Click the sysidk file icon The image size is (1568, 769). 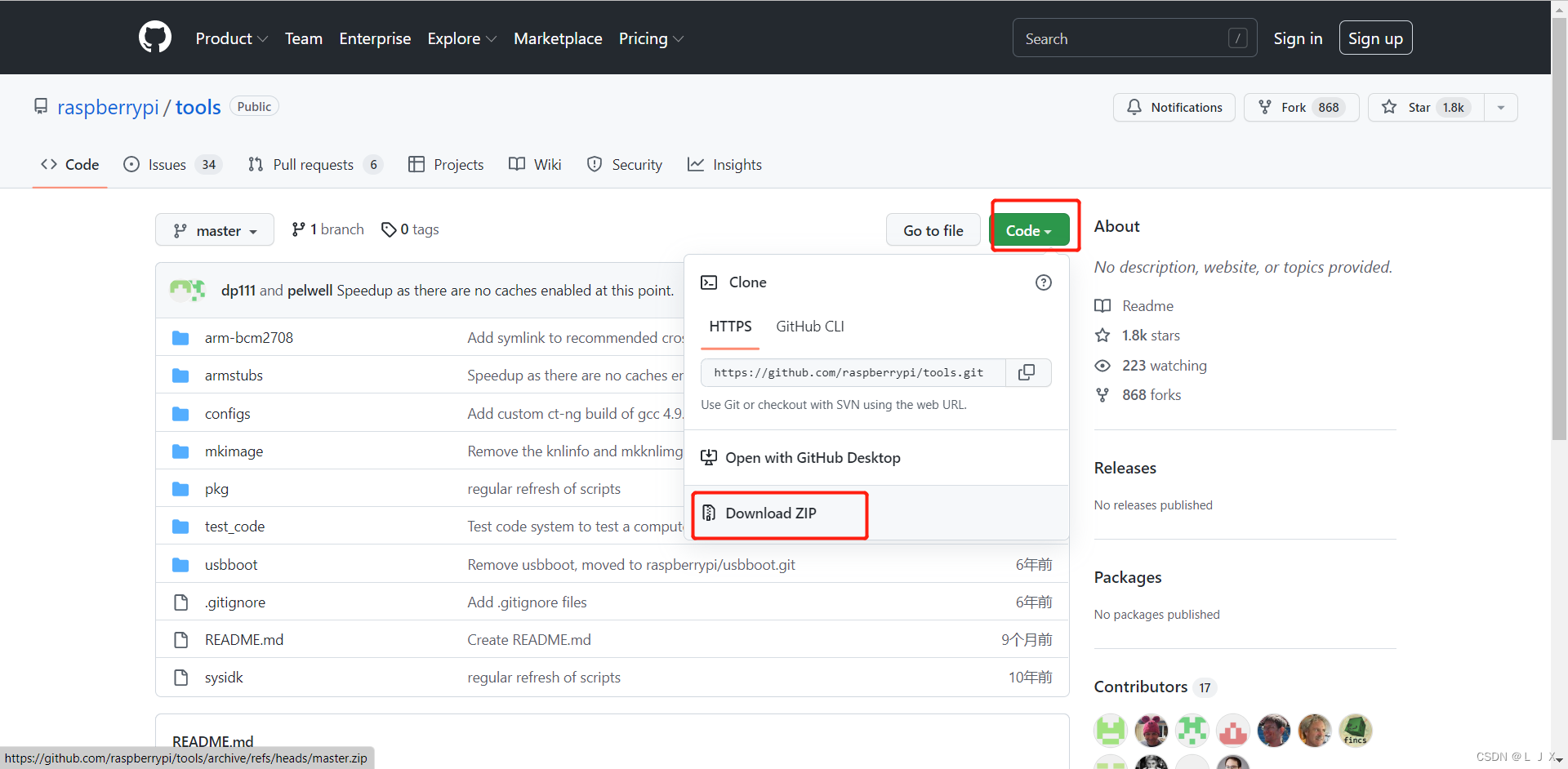[x=180, y=678]
